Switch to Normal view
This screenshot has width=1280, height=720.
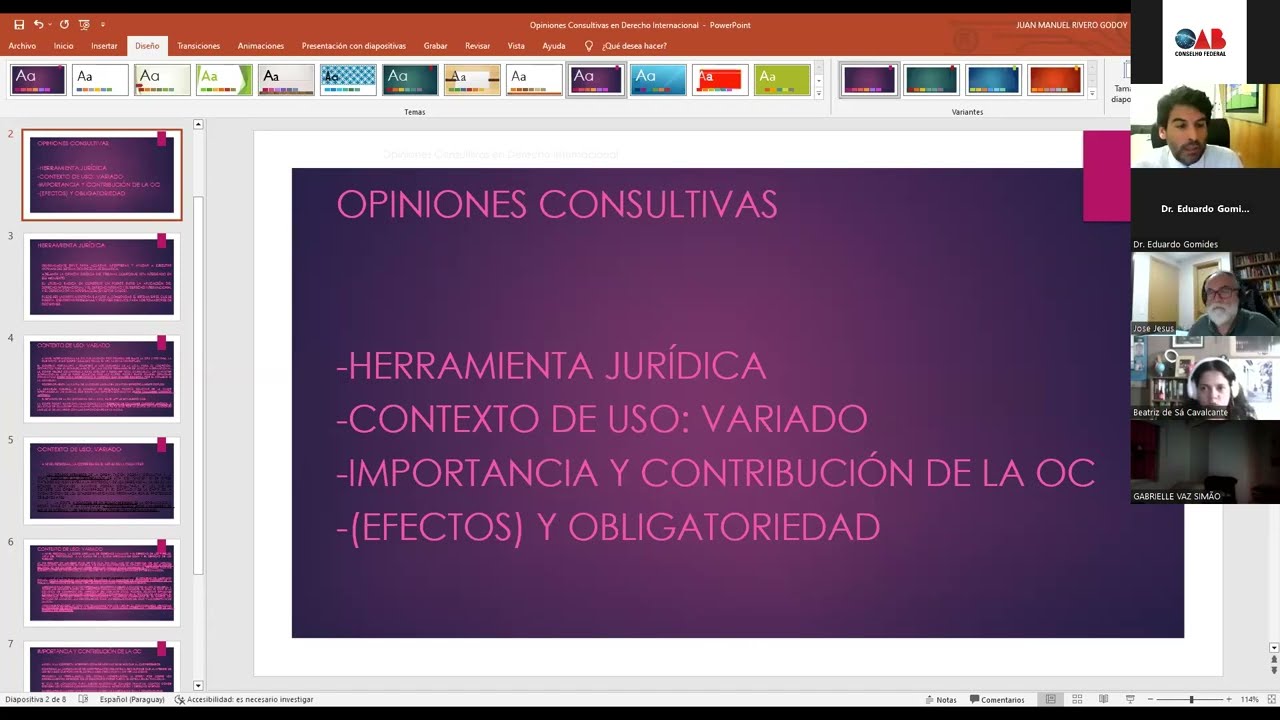tap(1051, 700)
